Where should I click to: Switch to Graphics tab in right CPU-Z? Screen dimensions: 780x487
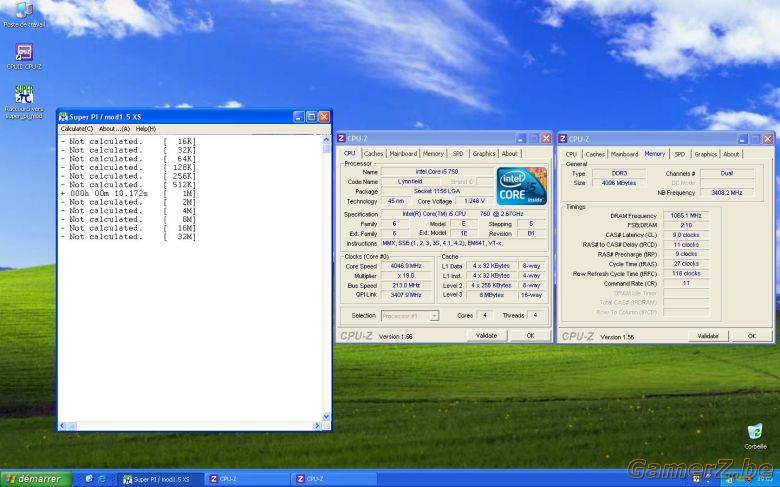click(705, 154)
